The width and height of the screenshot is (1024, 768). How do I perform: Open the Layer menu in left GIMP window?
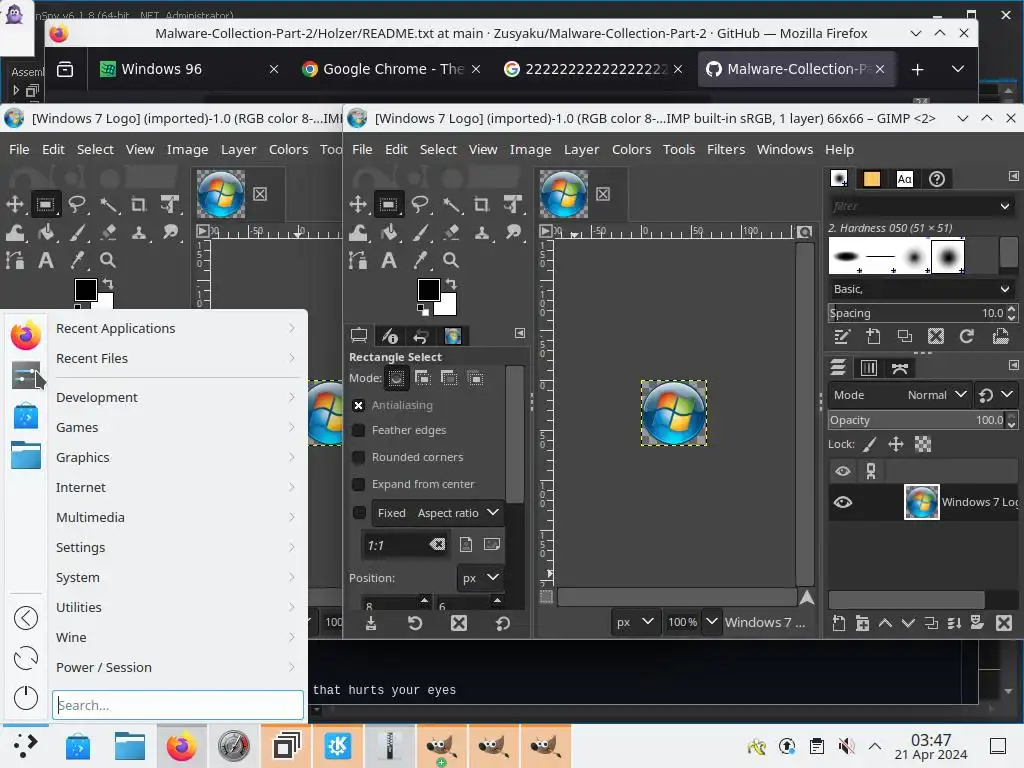(x=238, y=150)
